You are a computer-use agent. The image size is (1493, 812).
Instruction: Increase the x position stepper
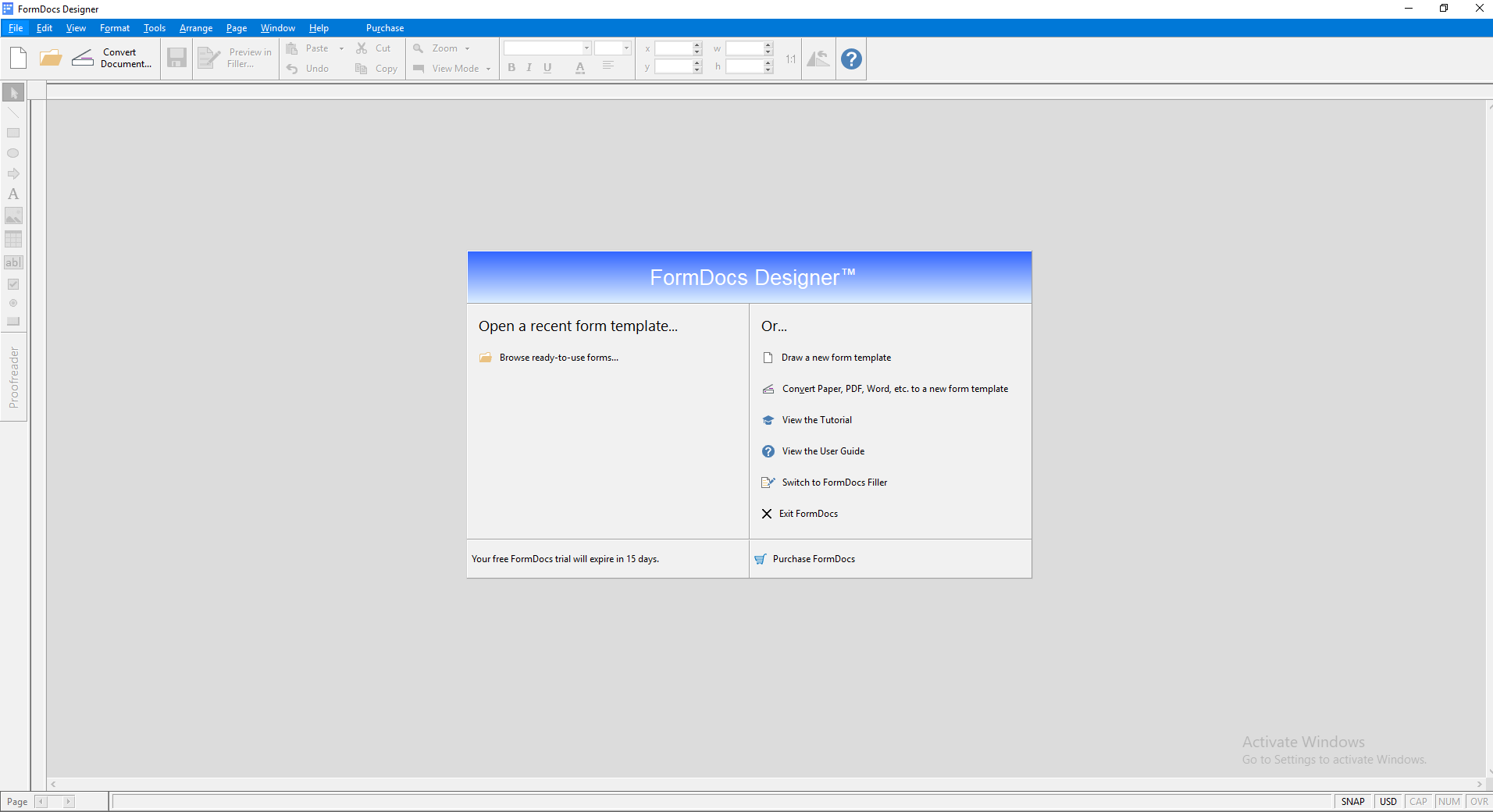697,45
